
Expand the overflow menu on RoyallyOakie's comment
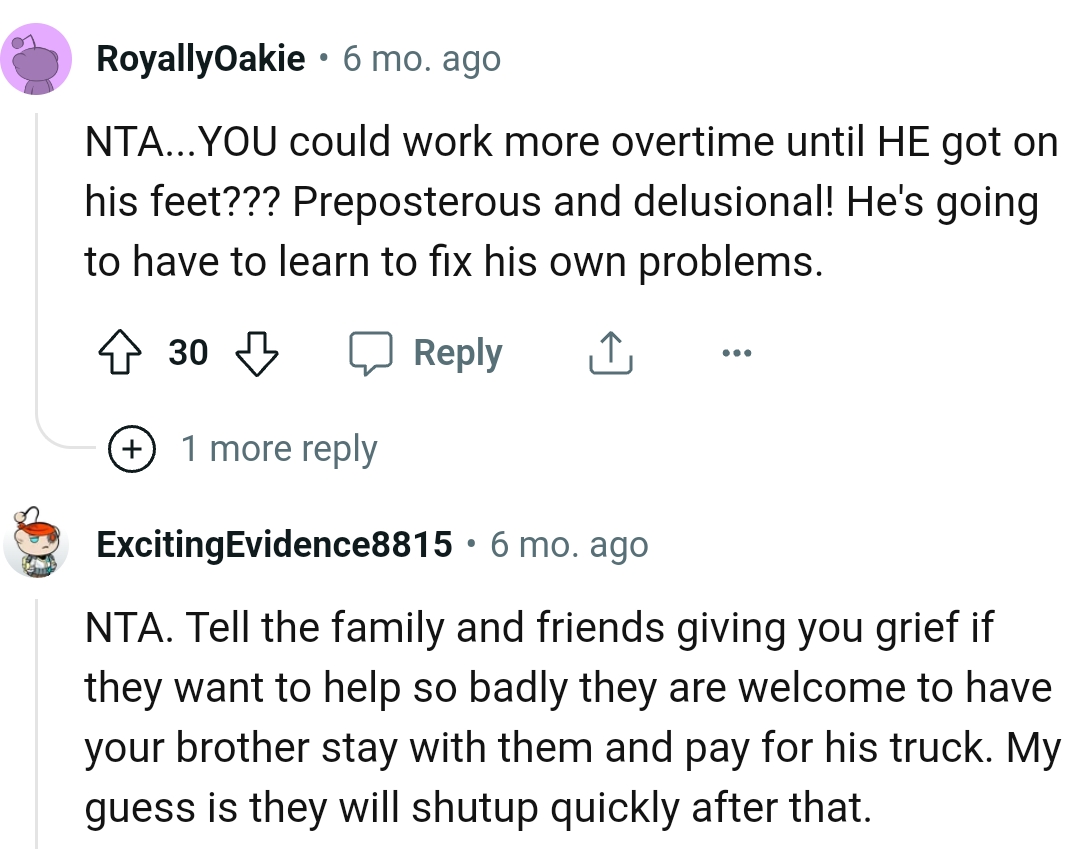click(x=736, y=352)
